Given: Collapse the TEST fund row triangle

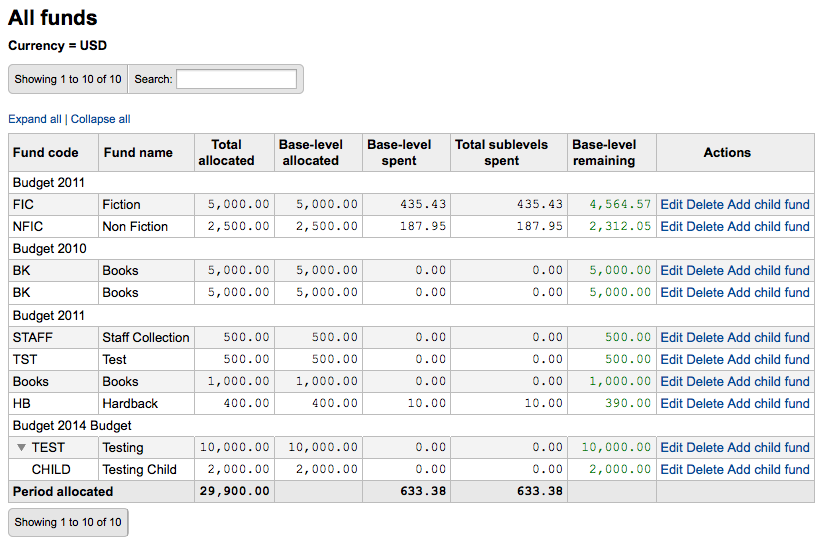Looking at the screenshot, I should (x=22, y=448).
